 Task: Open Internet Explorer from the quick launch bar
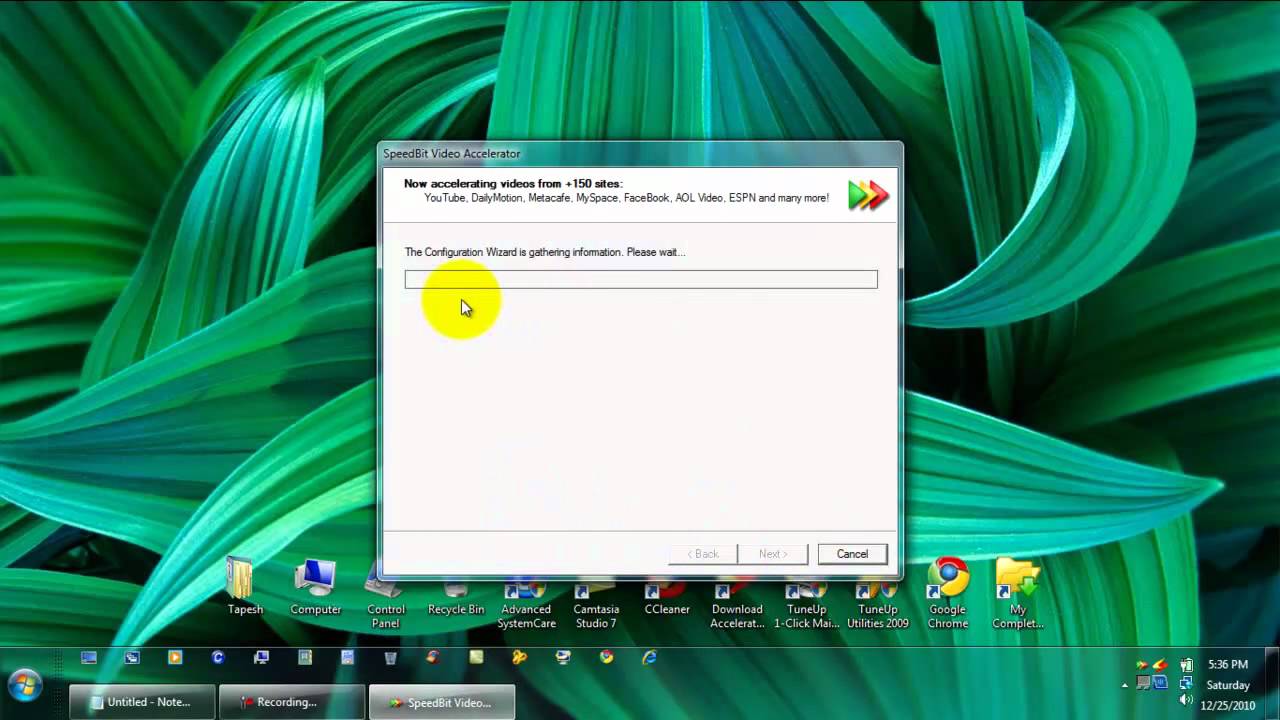(x=649, y=657)
